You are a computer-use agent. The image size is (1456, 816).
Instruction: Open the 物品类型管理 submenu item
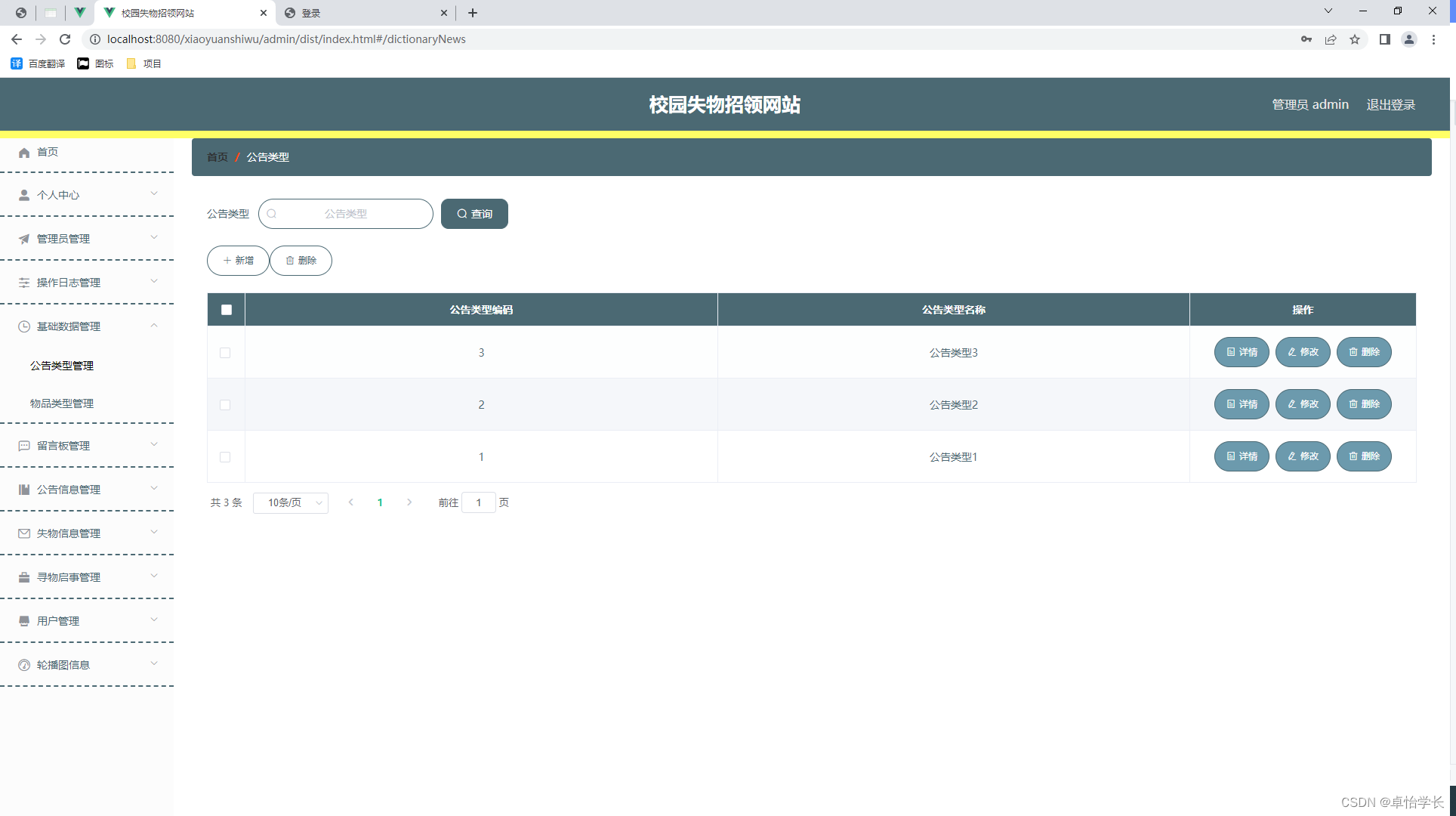click(x=62, y=403)
